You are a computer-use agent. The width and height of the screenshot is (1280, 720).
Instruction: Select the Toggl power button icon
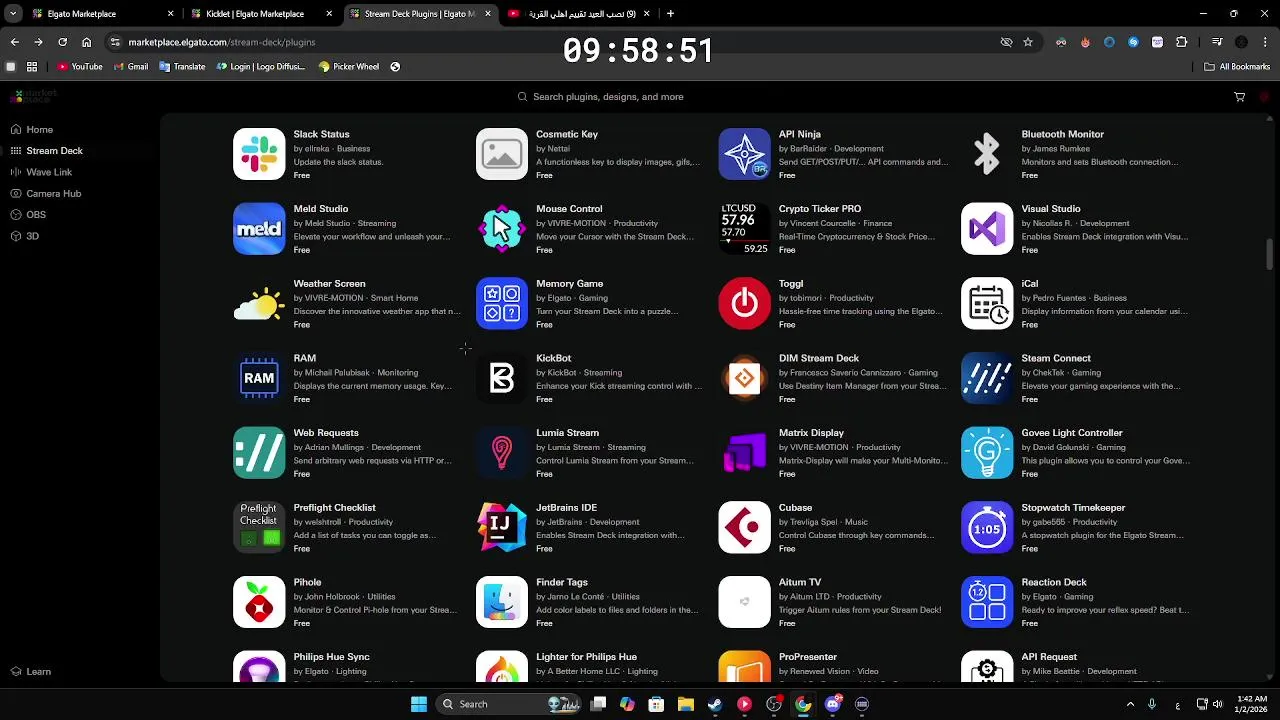tap(744, 303)
